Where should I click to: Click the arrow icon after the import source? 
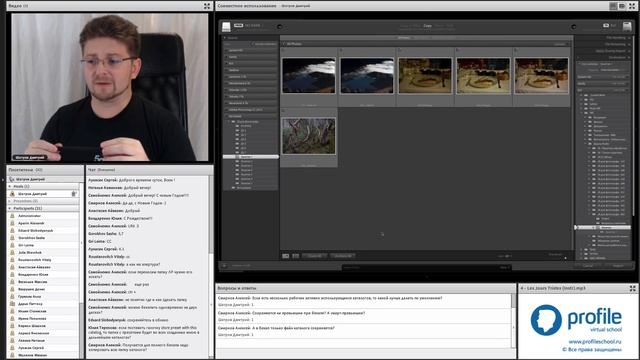tap(279, 27)
